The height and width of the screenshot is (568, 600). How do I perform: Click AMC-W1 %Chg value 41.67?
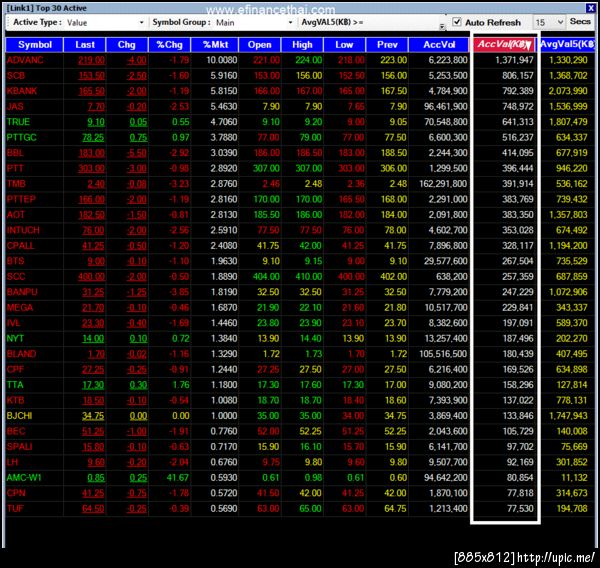point(178,478)
